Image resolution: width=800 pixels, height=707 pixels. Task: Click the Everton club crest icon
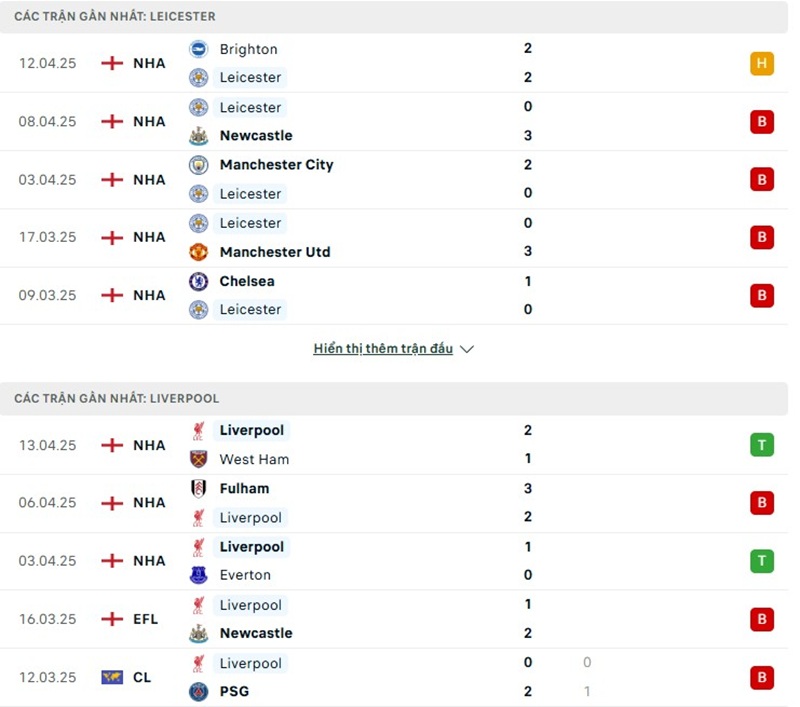[x=199, y=575]
